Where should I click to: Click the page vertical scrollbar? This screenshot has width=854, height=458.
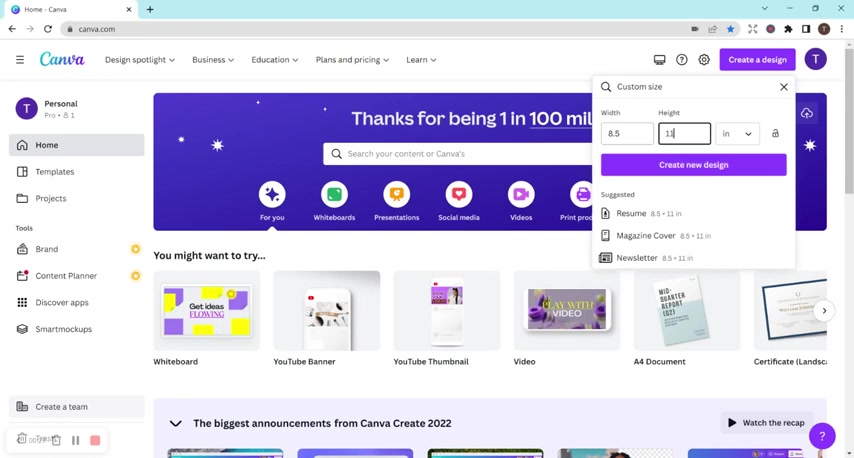(x=849, y=120)
